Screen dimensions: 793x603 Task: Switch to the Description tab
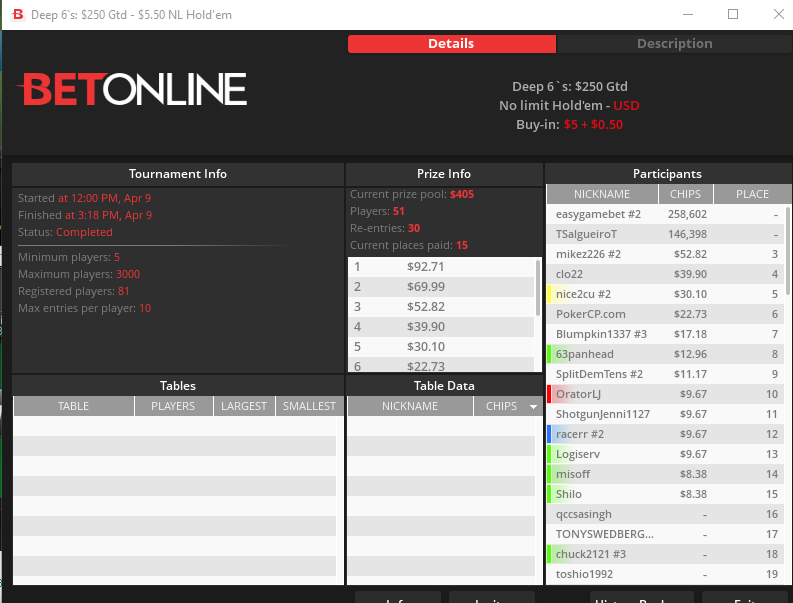(x=674, y=44)
